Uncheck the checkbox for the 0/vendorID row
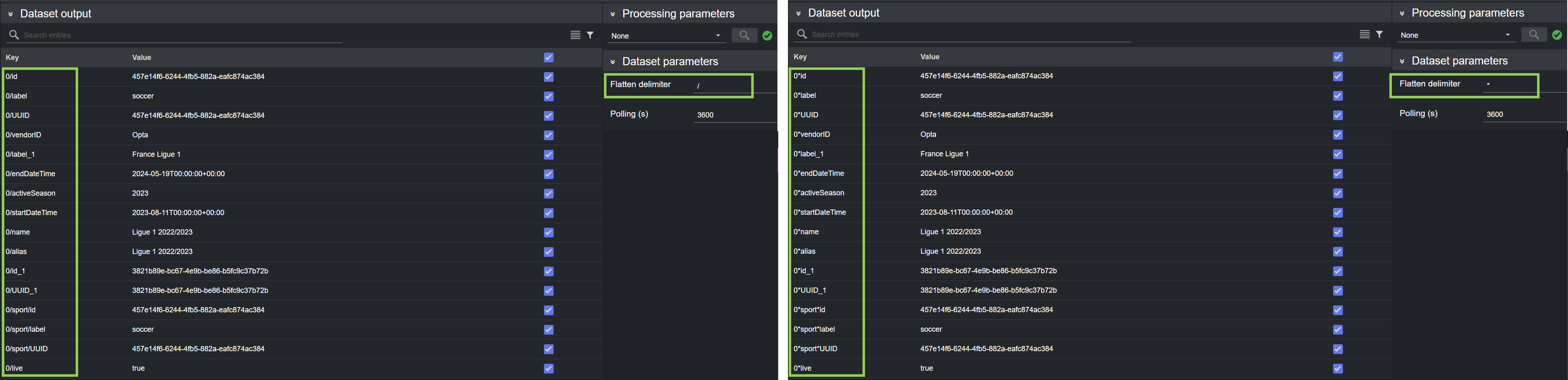This screenshot has width=1568, height=380. (x=548, y=135)
